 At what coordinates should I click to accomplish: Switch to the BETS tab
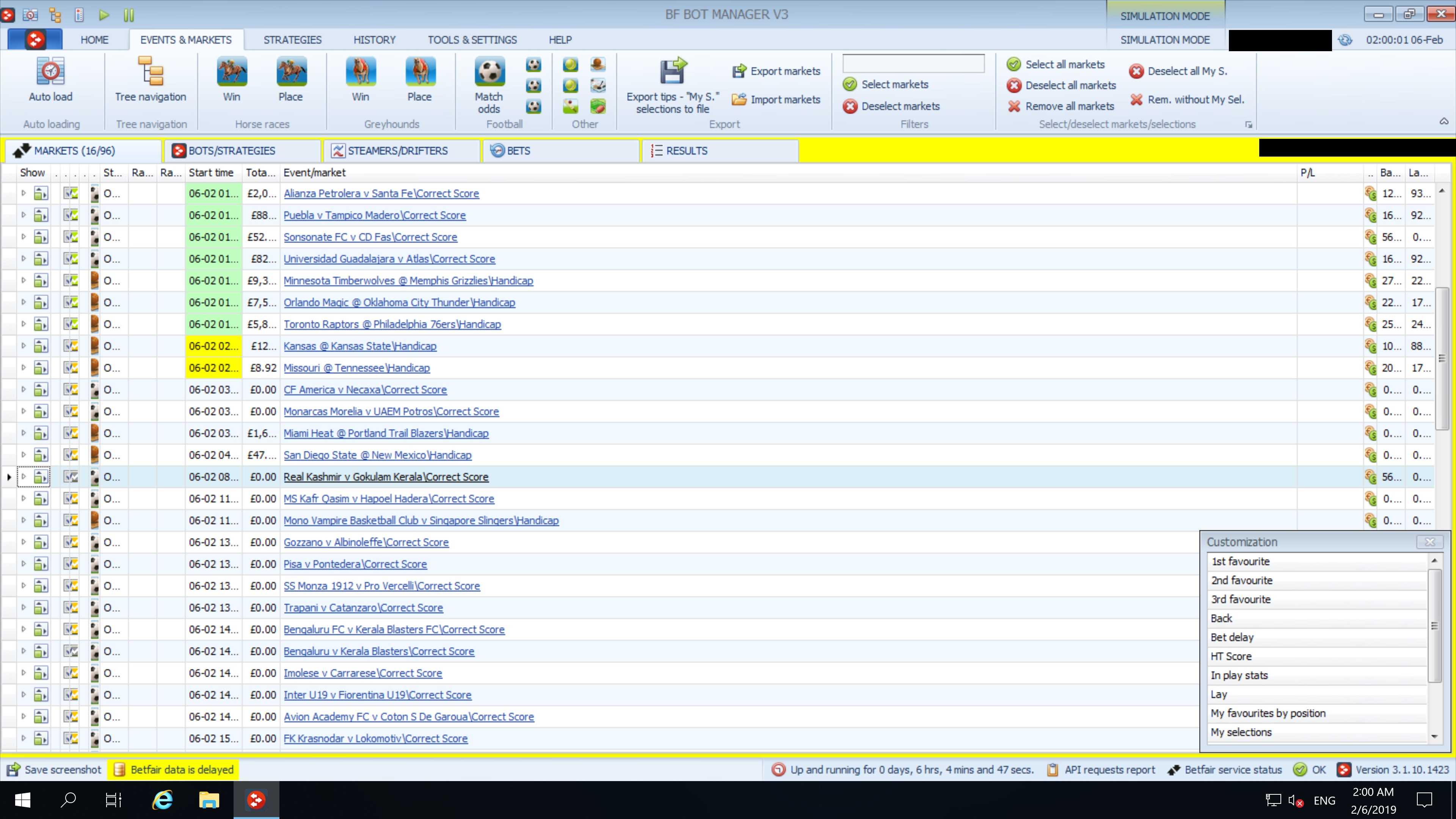561,151
